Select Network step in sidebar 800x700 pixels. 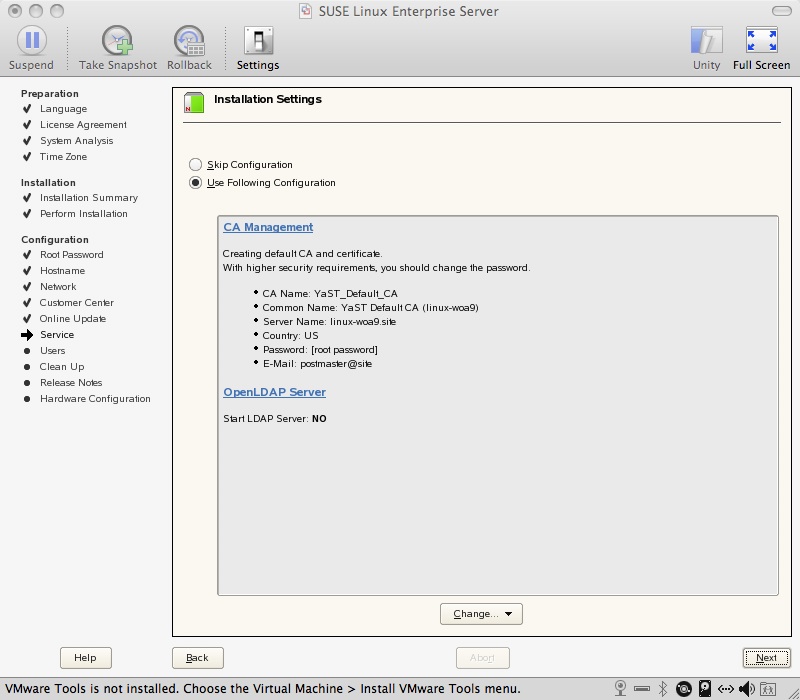(x=58, y=286)
